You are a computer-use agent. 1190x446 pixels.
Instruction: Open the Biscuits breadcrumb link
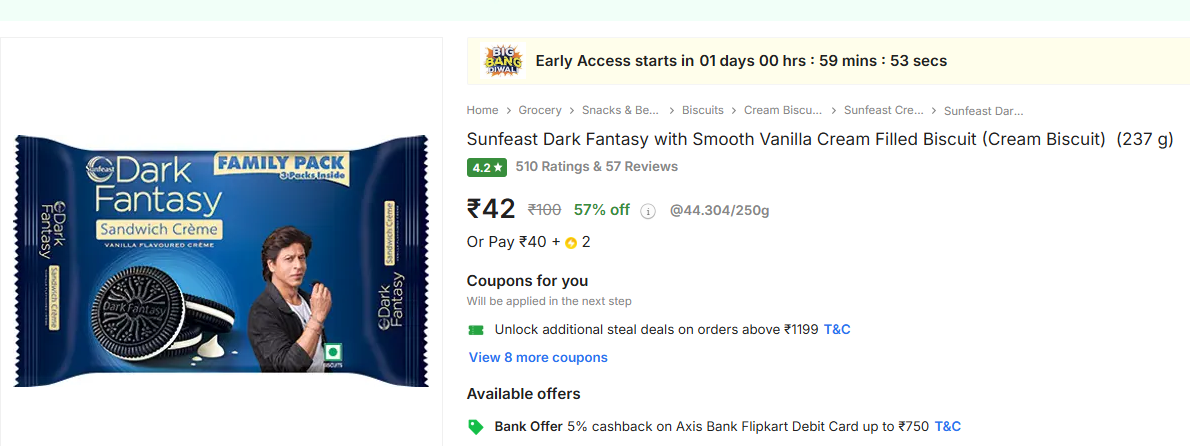(x=702, y=110)
